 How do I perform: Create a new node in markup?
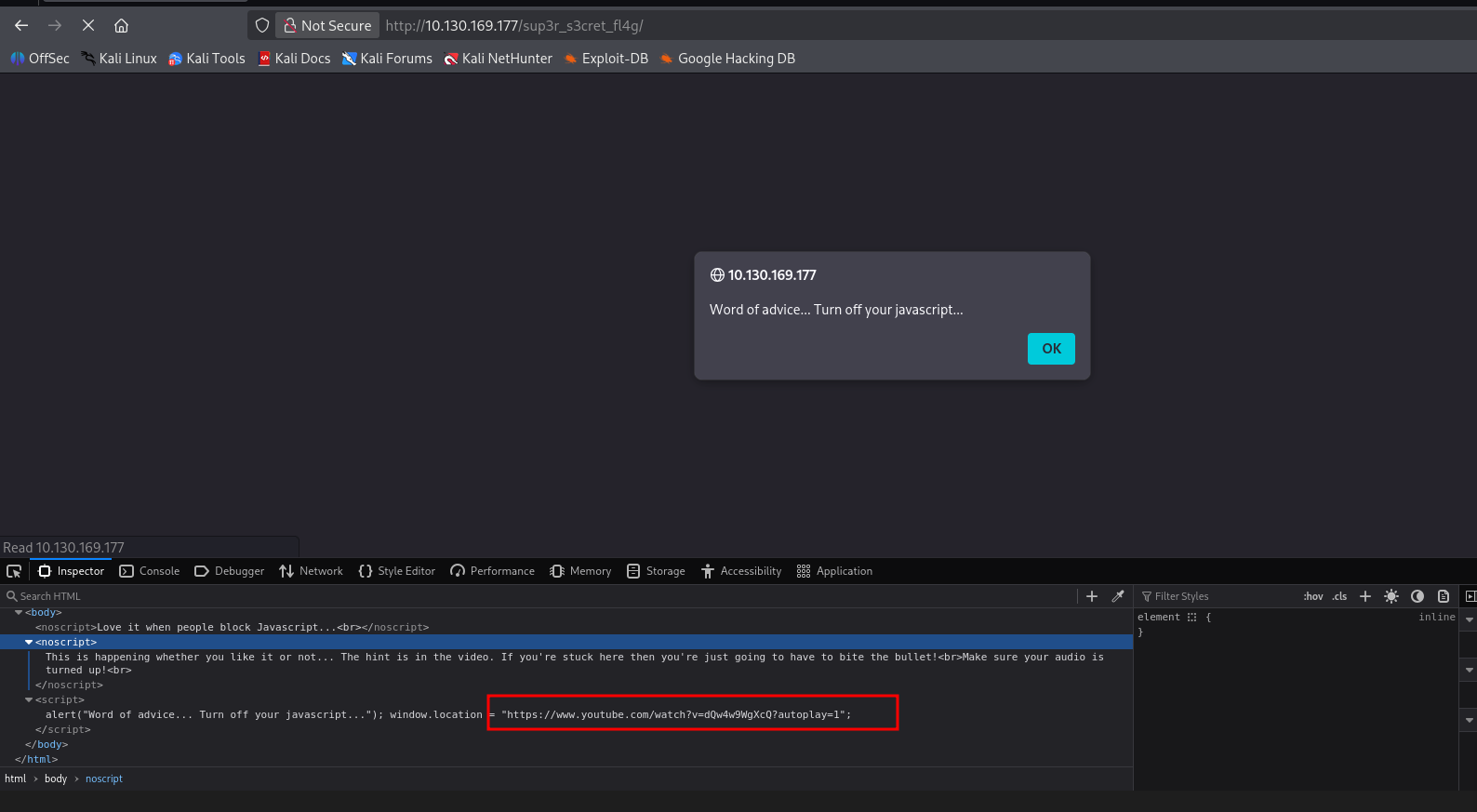(x=1092, y=596)
